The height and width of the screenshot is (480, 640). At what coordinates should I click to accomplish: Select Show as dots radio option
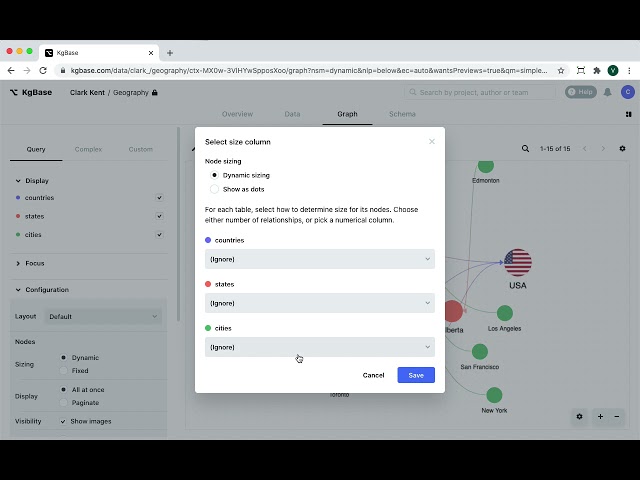point(214,189)
